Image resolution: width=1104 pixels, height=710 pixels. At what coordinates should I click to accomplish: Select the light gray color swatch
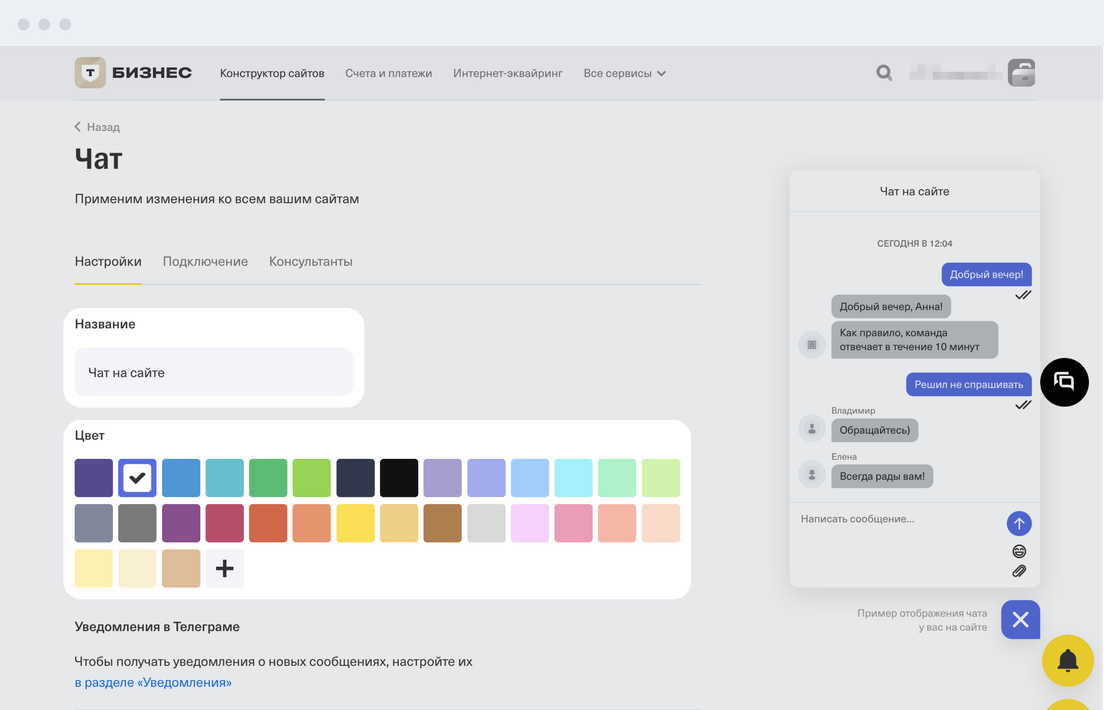[487, 523]
